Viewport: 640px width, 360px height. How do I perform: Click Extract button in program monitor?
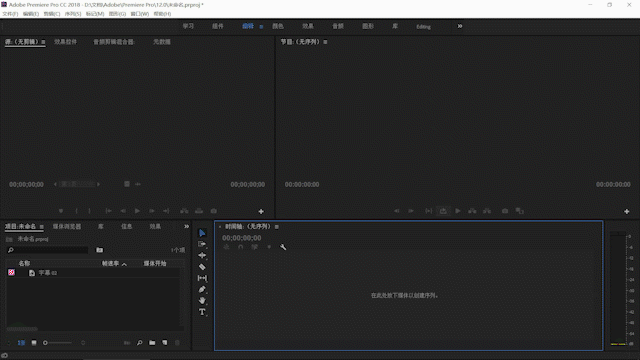click(x=487, y=211)
